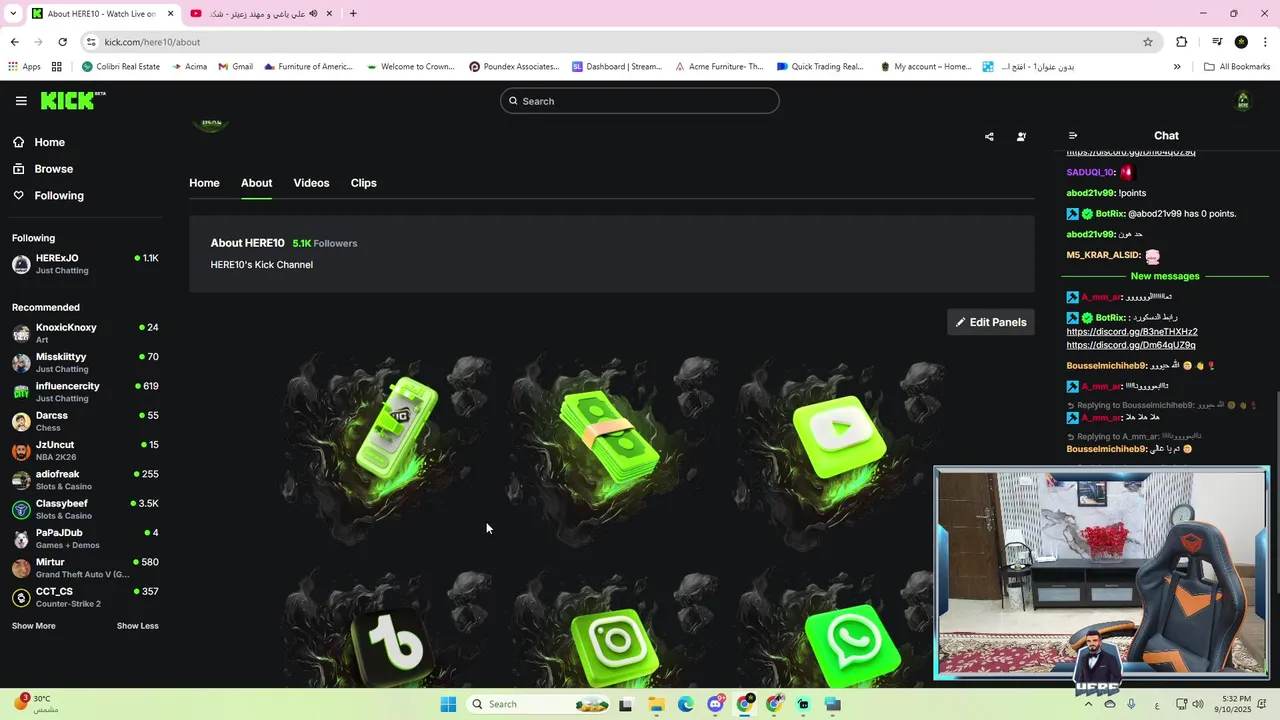The width and height of the screenshot is (1280, 720).
Task: Expand the hidden bookmarks overflow chevron
Action: pos(1177,67)
